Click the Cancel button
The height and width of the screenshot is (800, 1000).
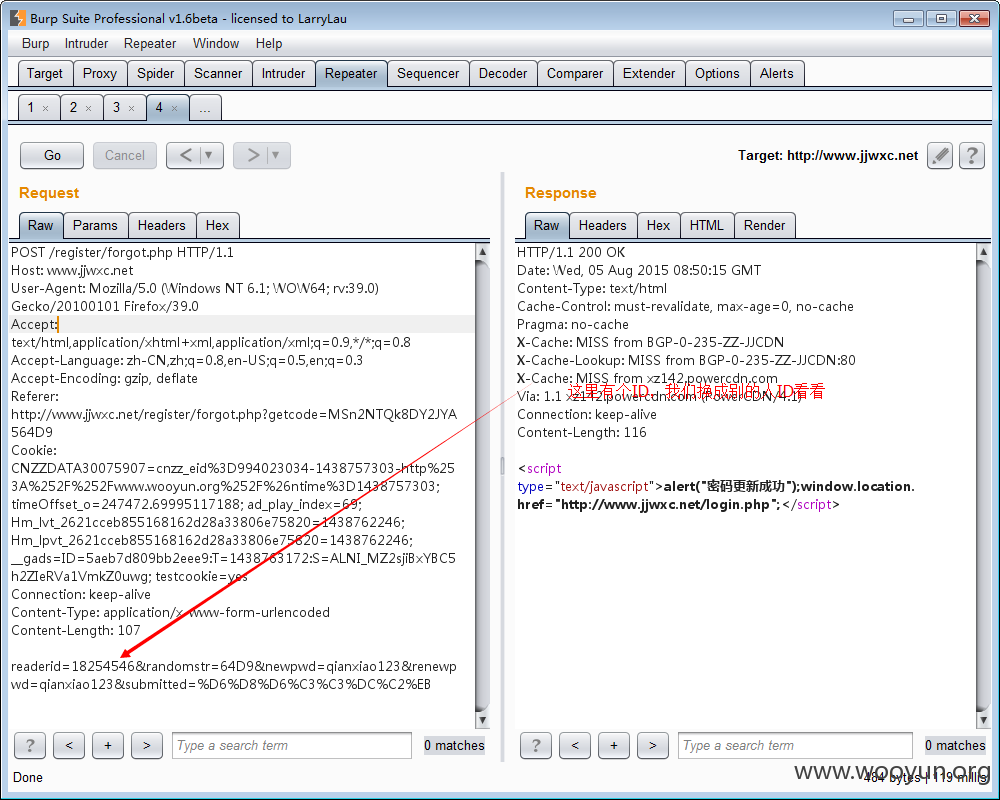pyautogui.click(x=124, y=155)
